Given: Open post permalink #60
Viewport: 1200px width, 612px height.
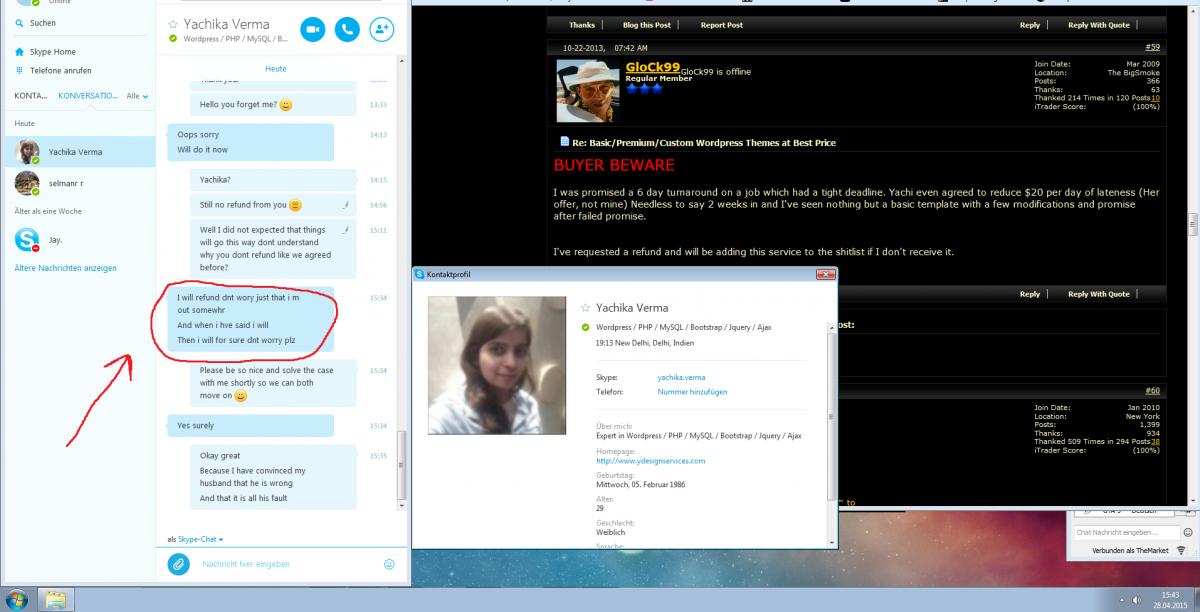Looking at the screenshot, I should click(x=1152, y=390).
